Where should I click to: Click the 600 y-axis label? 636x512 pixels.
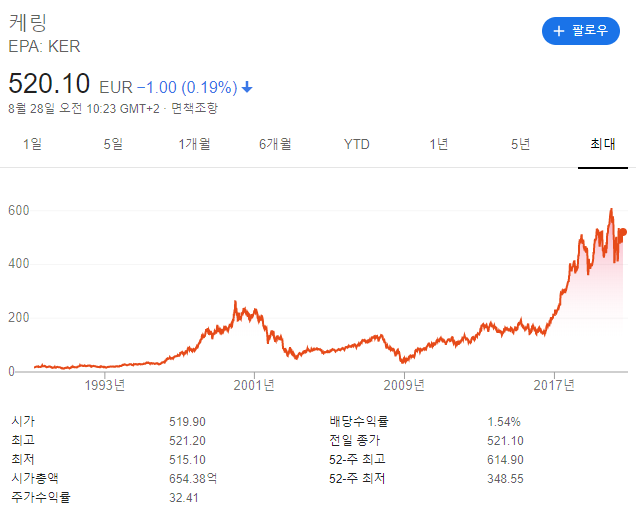[x=19, y=210]
